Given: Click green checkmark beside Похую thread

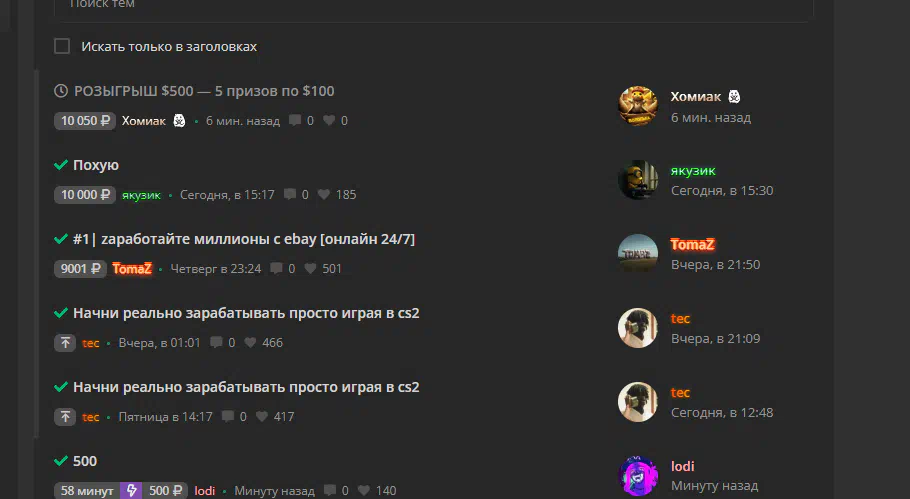Looking at the screenshot, I should [61, 165].
